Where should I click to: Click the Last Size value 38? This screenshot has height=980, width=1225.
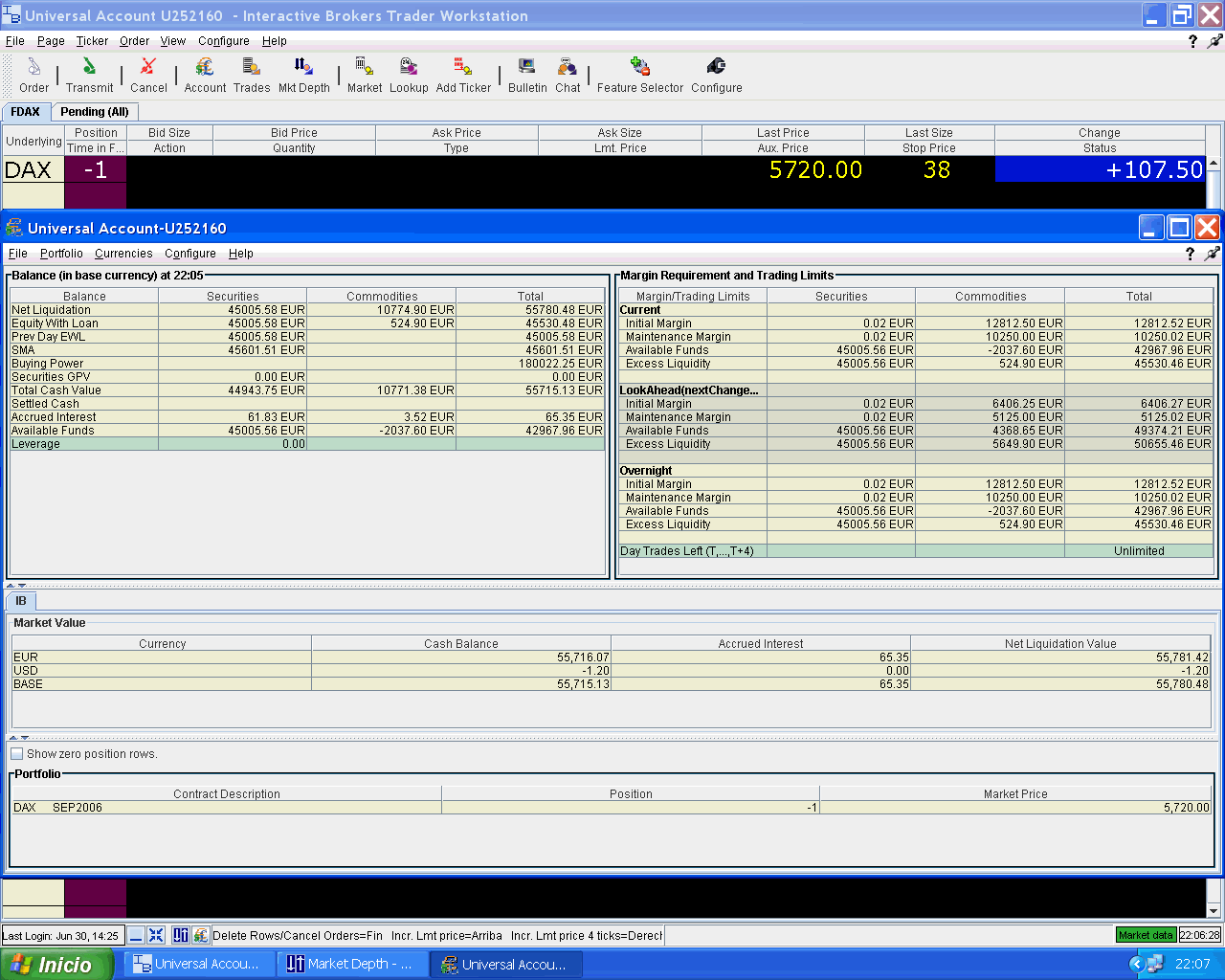coord(936,169)
